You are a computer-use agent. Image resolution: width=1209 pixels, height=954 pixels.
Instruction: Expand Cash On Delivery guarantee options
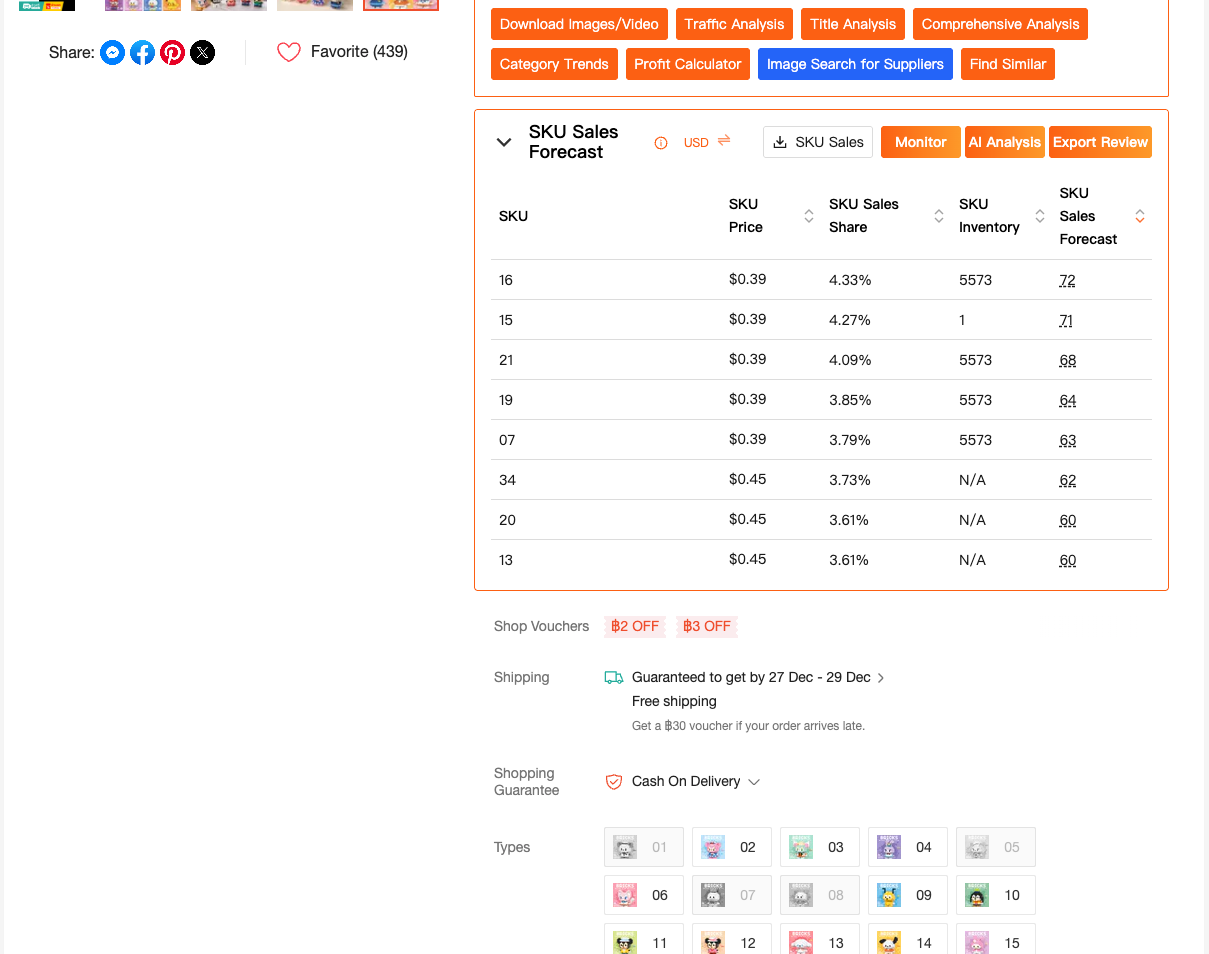[x=754, y=782]
